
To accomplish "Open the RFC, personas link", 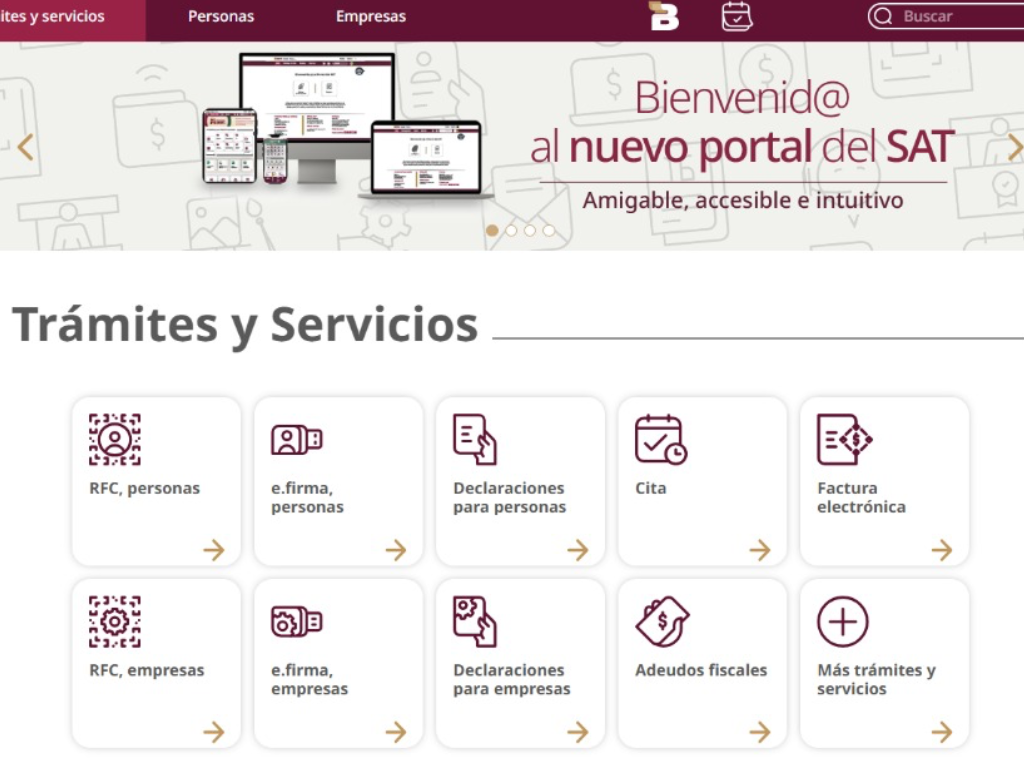I will click(144, 488).
